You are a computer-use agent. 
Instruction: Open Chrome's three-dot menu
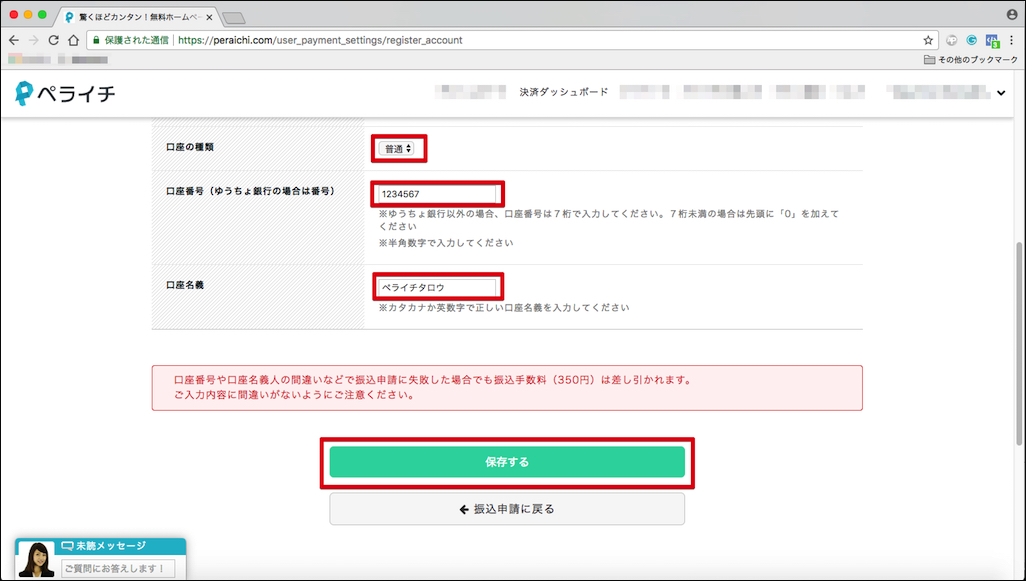[x=1013, y=40]
